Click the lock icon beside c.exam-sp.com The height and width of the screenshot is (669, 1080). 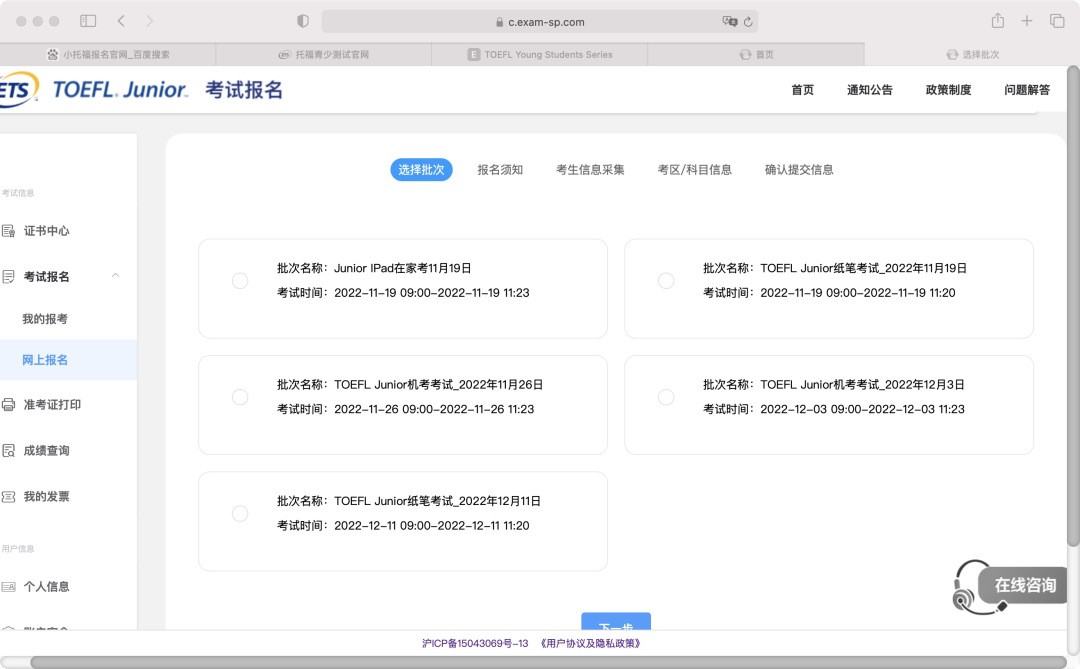coord(499,22)
